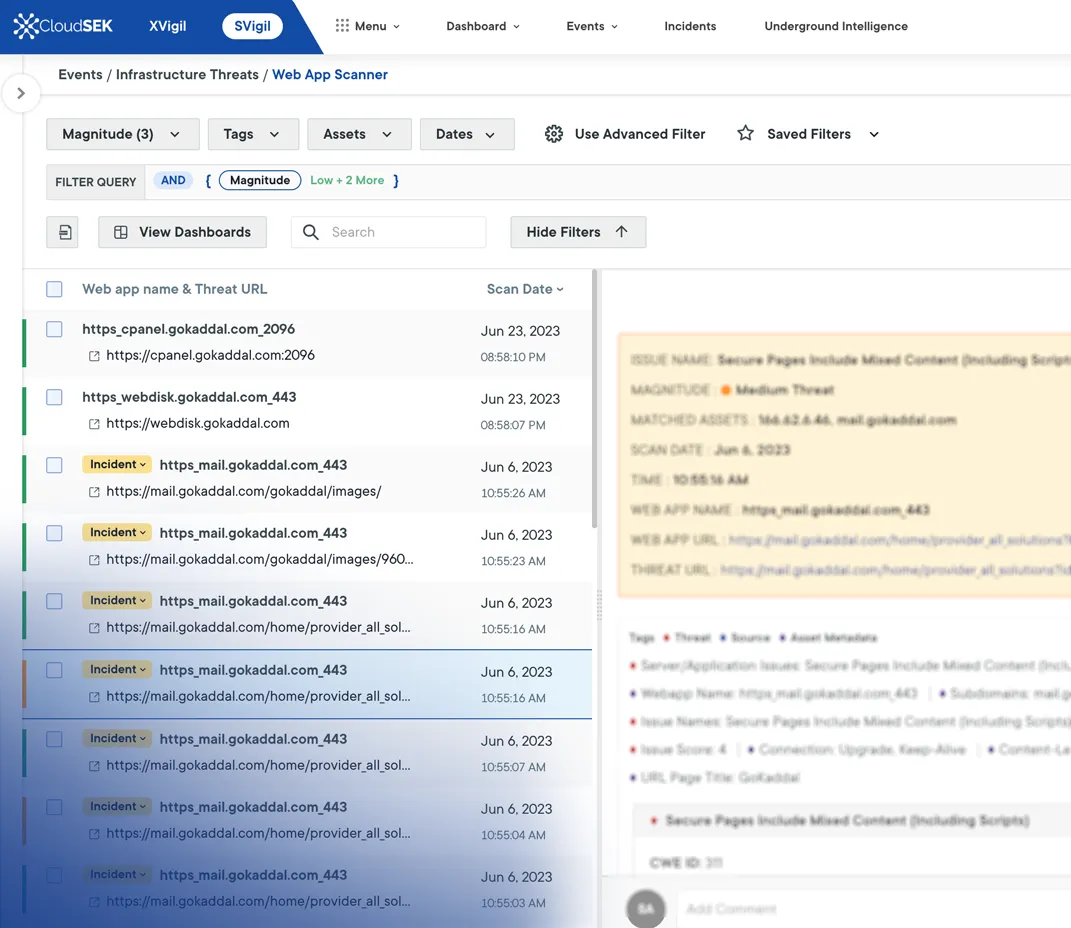Viewport: 1071px width, 928px height.
Task: Expand the collapsed sidebar arrow
Action: point(21,93)
